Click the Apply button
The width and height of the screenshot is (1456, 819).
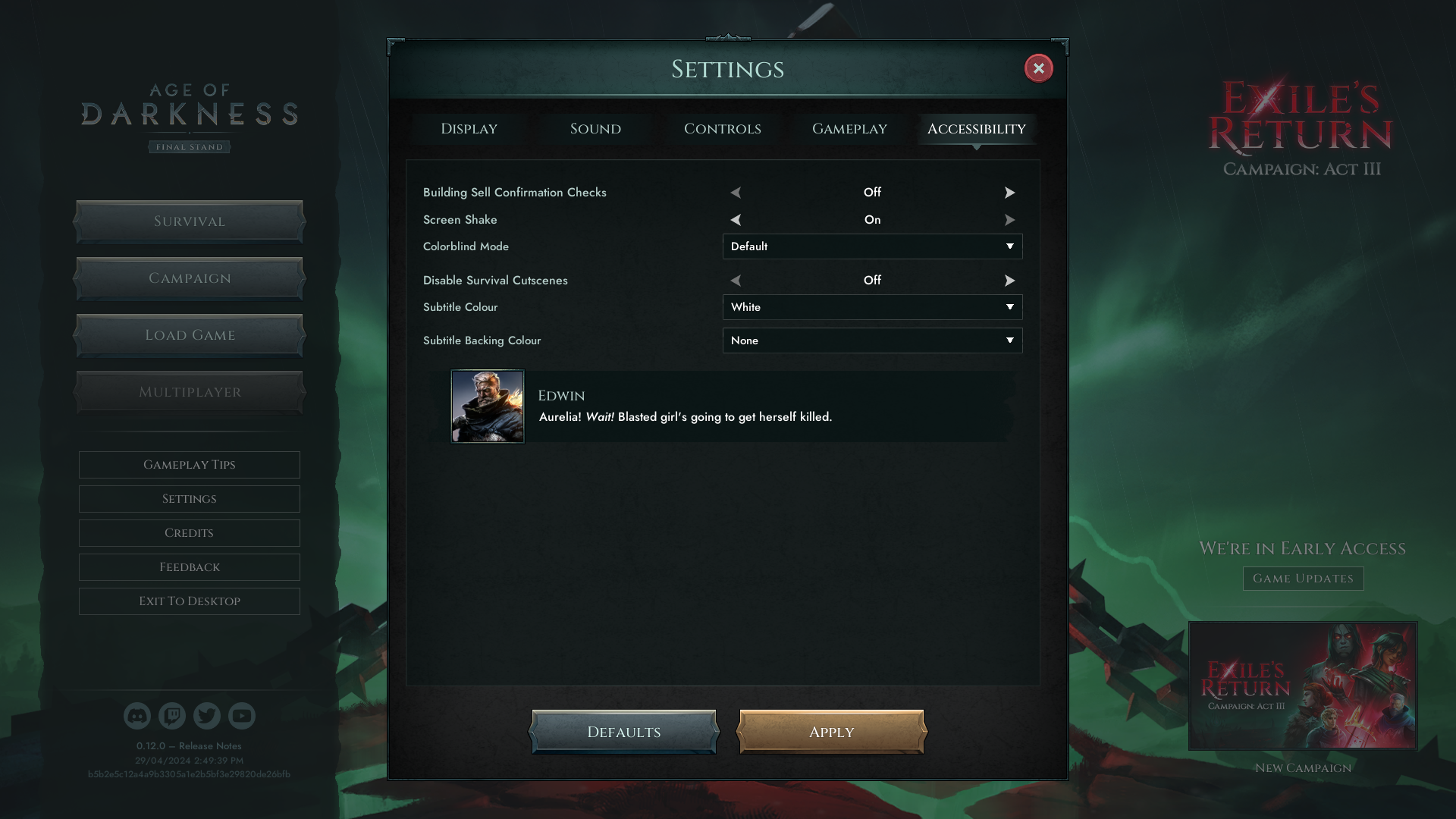[x=832, y=732]
